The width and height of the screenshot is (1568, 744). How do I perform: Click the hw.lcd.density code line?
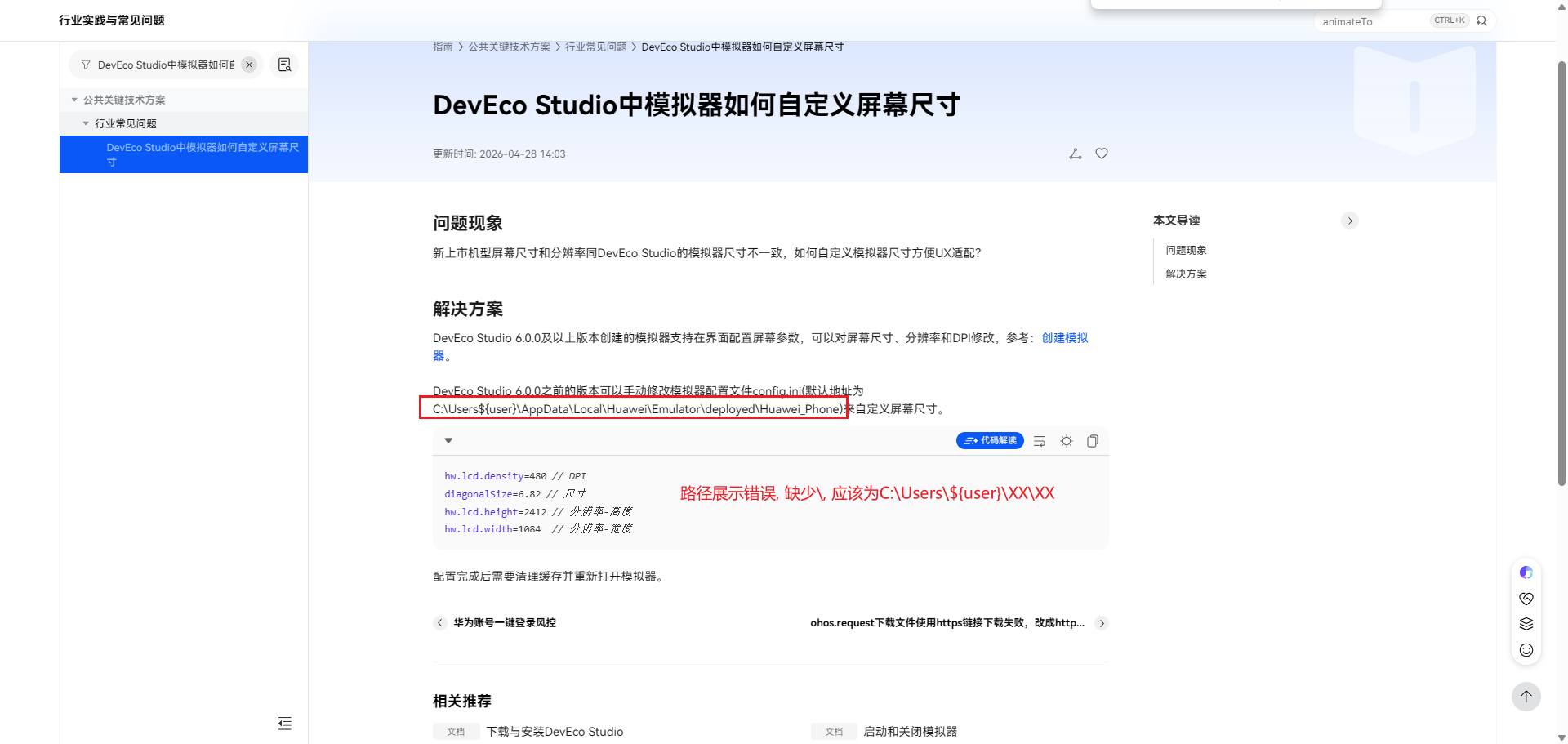pos(515,476)
